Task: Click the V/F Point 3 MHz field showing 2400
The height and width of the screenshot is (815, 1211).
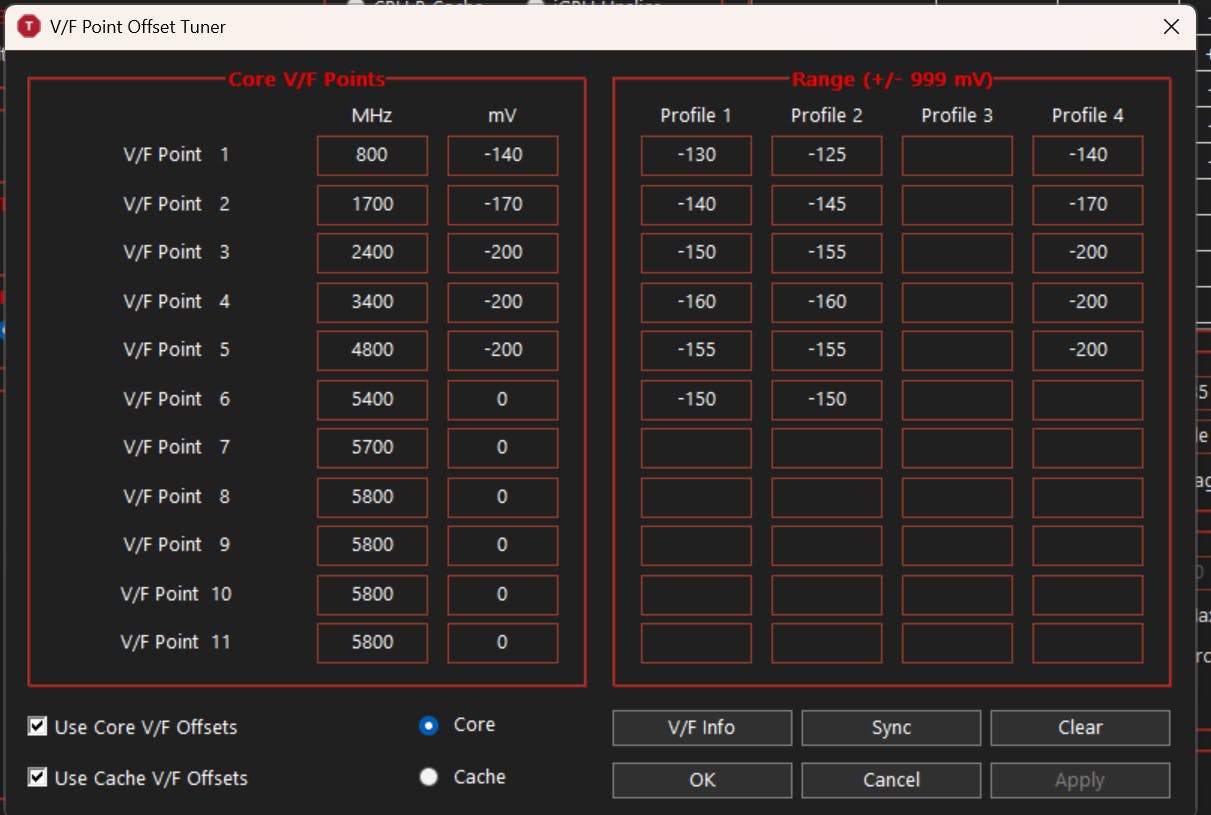Action: 372,252
